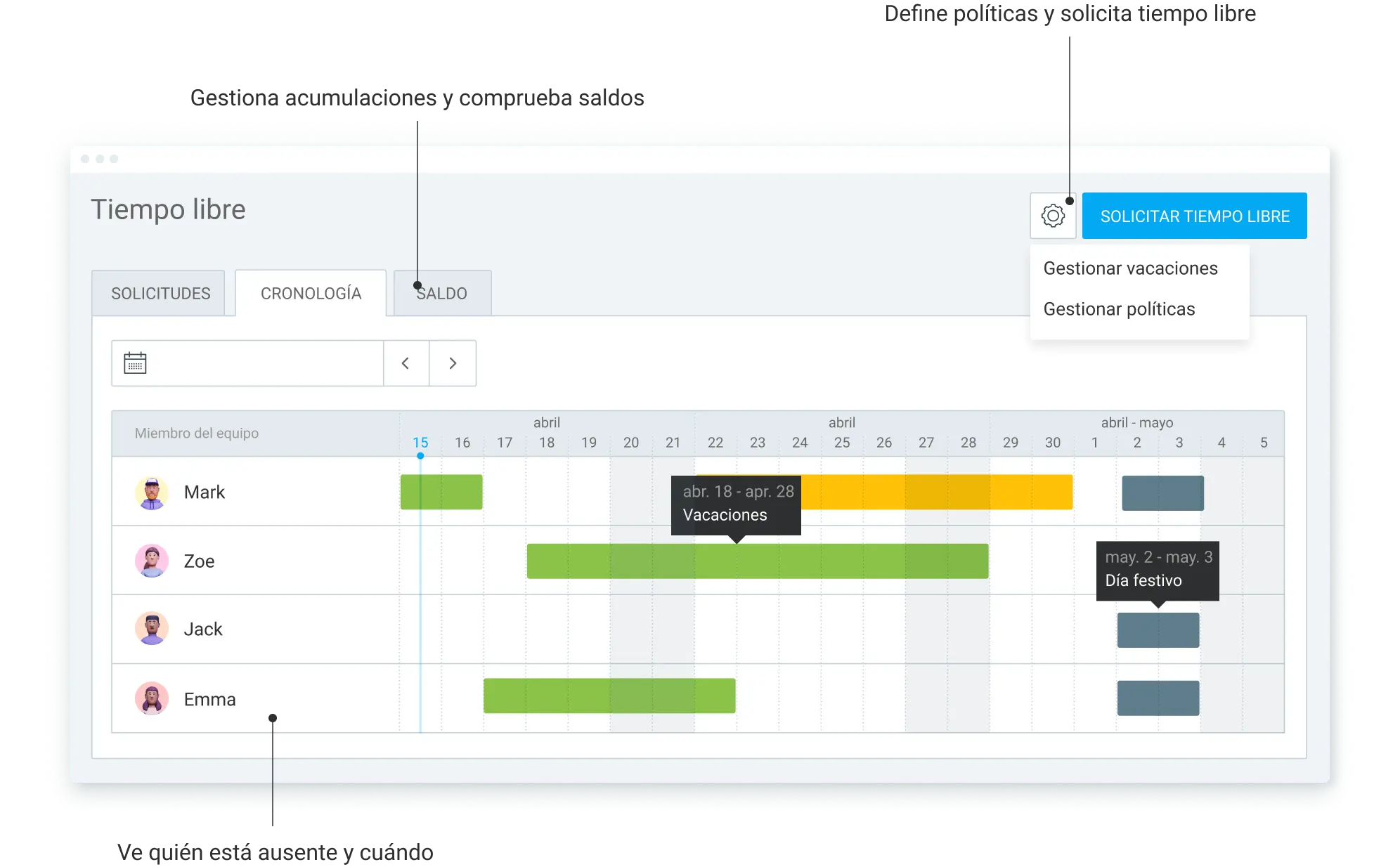This screenshot has height=867, width=1400.
Task: Select Zoe's green vacation bar
Action: 758,561
